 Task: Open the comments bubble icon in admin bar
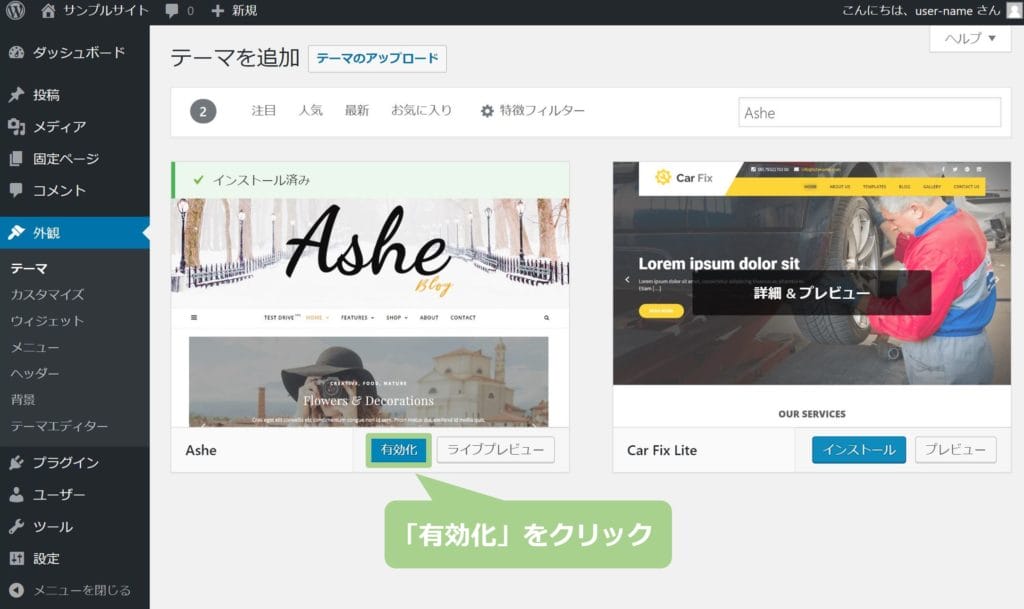pos(172,11)
